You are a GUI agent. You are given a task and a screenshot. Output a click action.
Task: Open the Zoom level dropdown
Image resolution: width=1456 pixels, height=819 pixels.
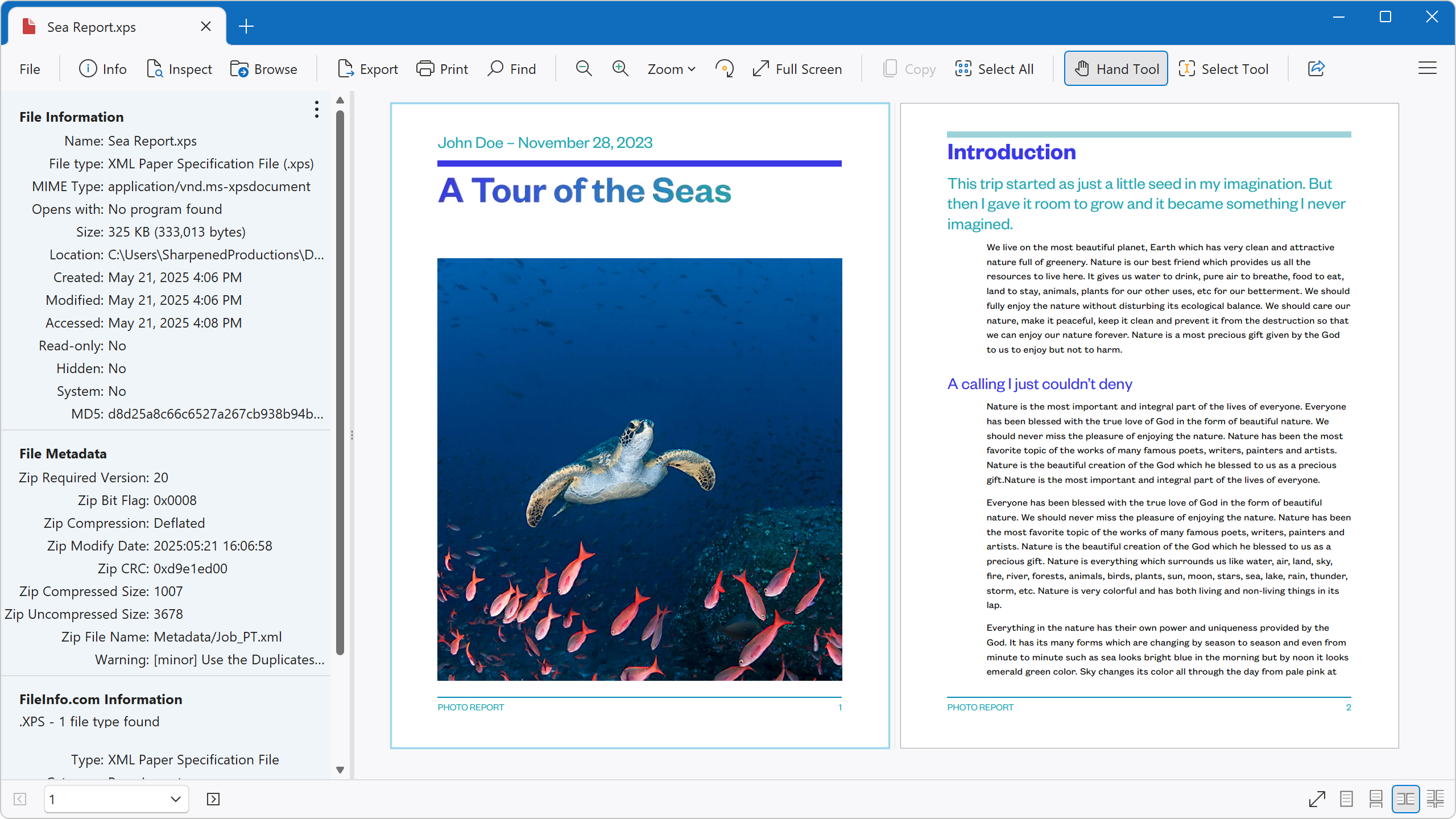point(671,68)
